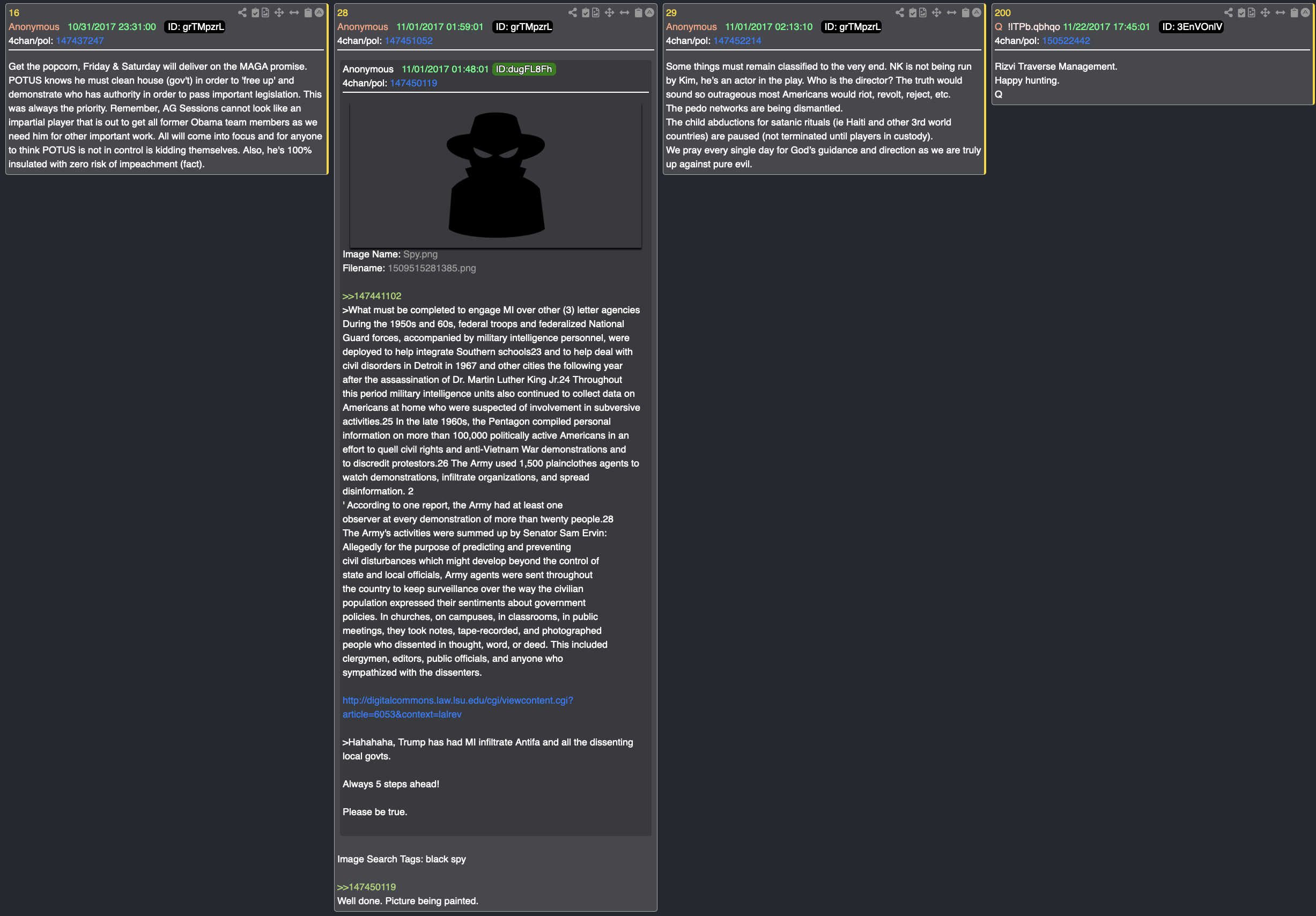Open 4chan/pol link 150522442
This screenshot has width=1316, height=916.
1066,41
